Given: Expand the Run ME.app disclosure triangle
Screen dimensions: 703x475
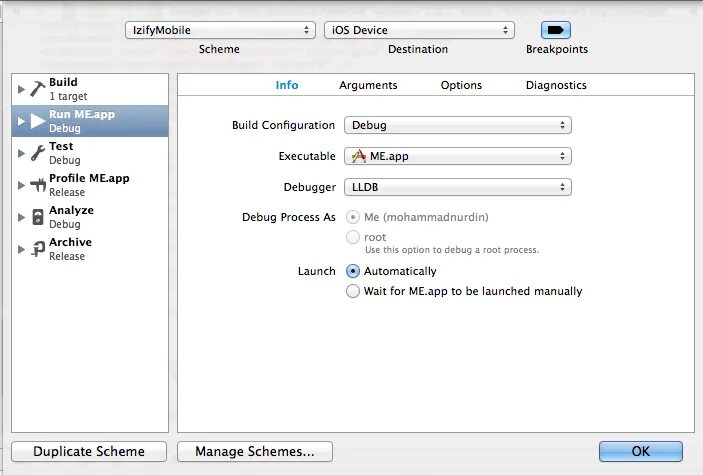Looking at the screenshot, I should pos(21,121).
